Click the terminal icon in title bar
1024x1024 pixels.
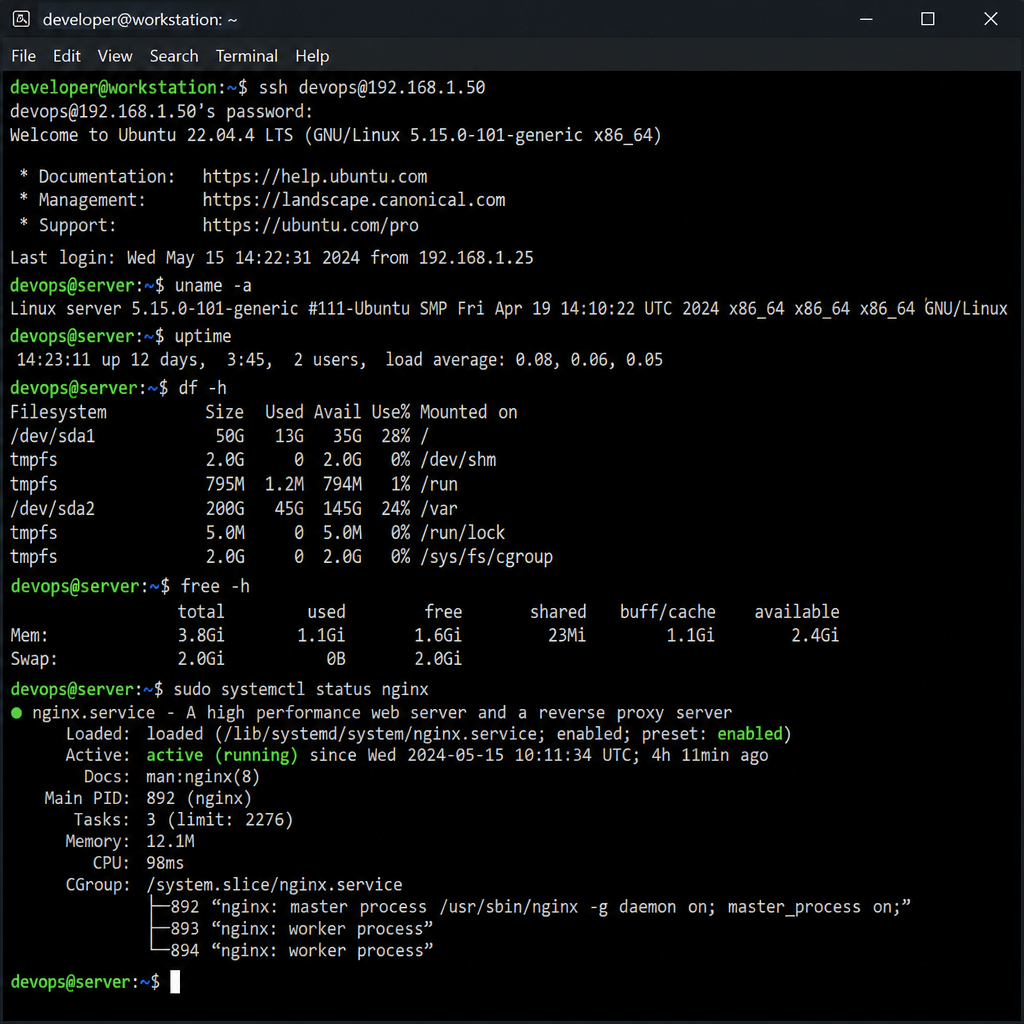[21, 19]
